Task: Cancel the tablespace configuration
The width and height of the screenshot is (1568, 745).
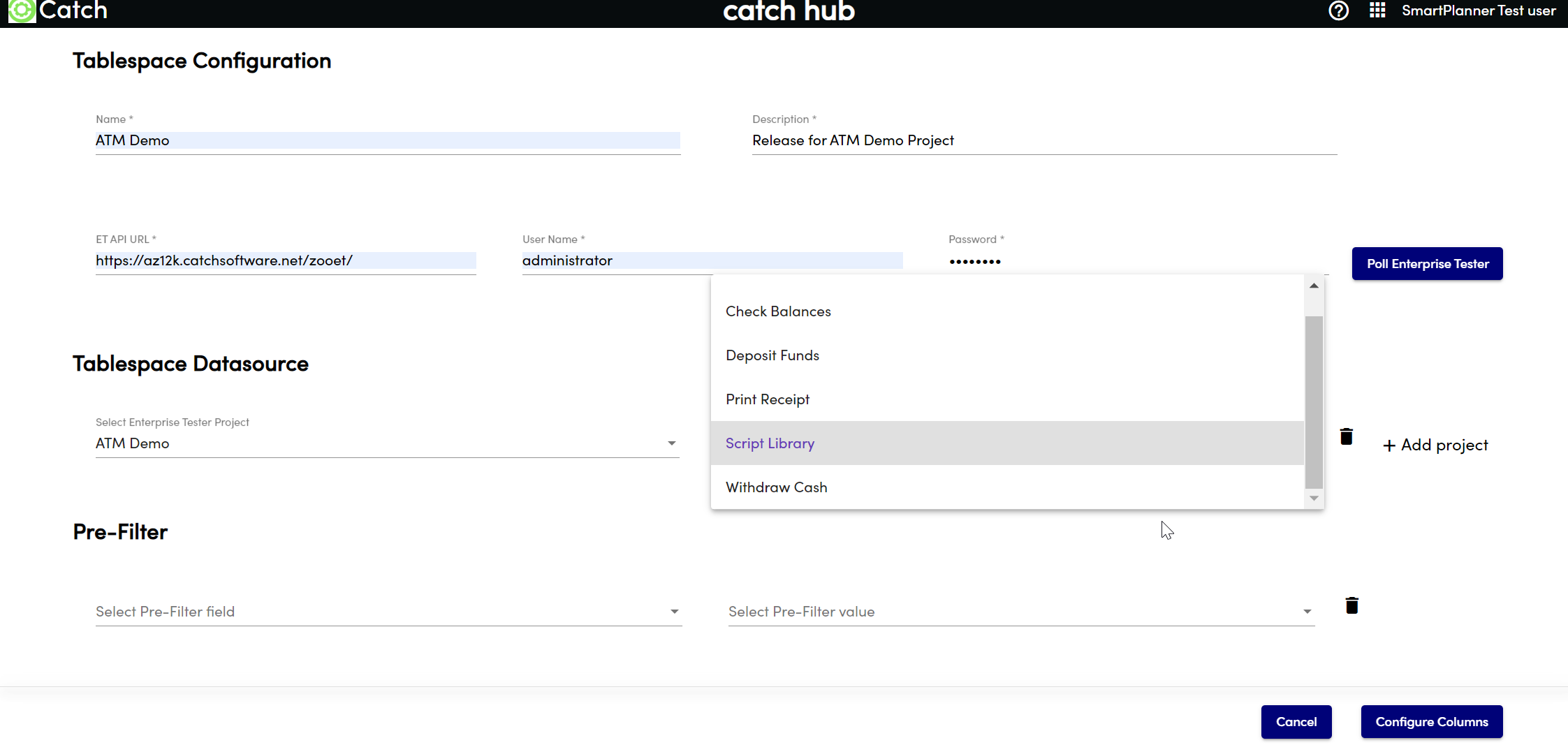Action: pyautogui.click(x=1296, y=722)
